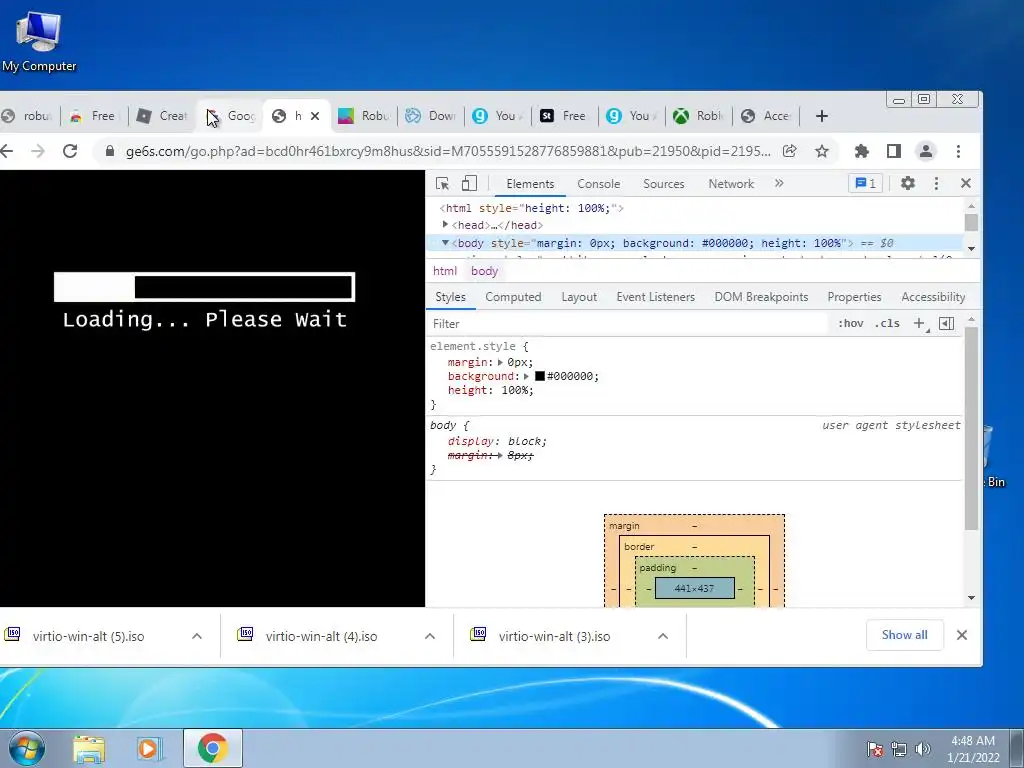Open virtio-win-alt (4).iso download options chevron
Viewport: 1024px width, 768px height.
point(430,636)
